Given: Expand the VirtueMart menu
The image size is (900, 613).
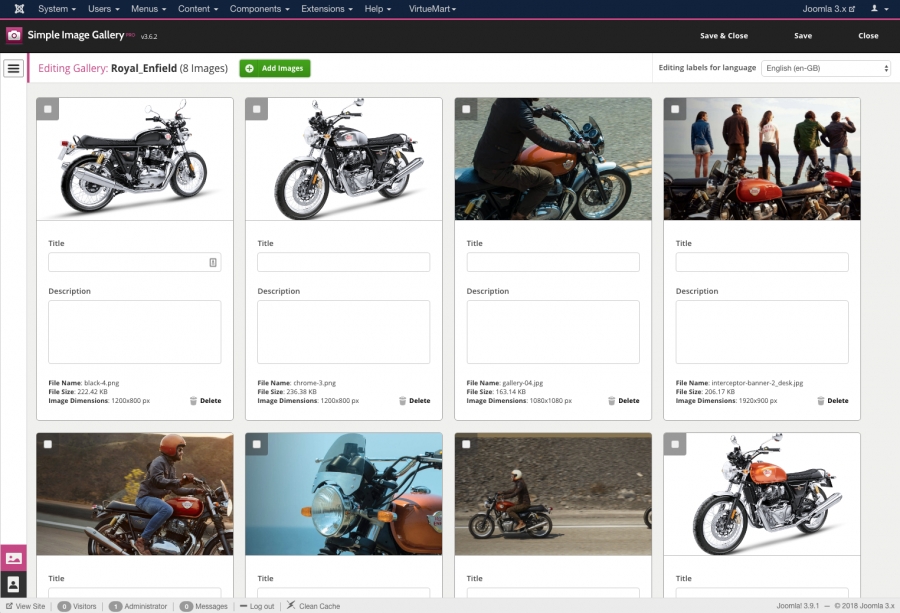Looking at the screenshot, I should click(432, 9).
